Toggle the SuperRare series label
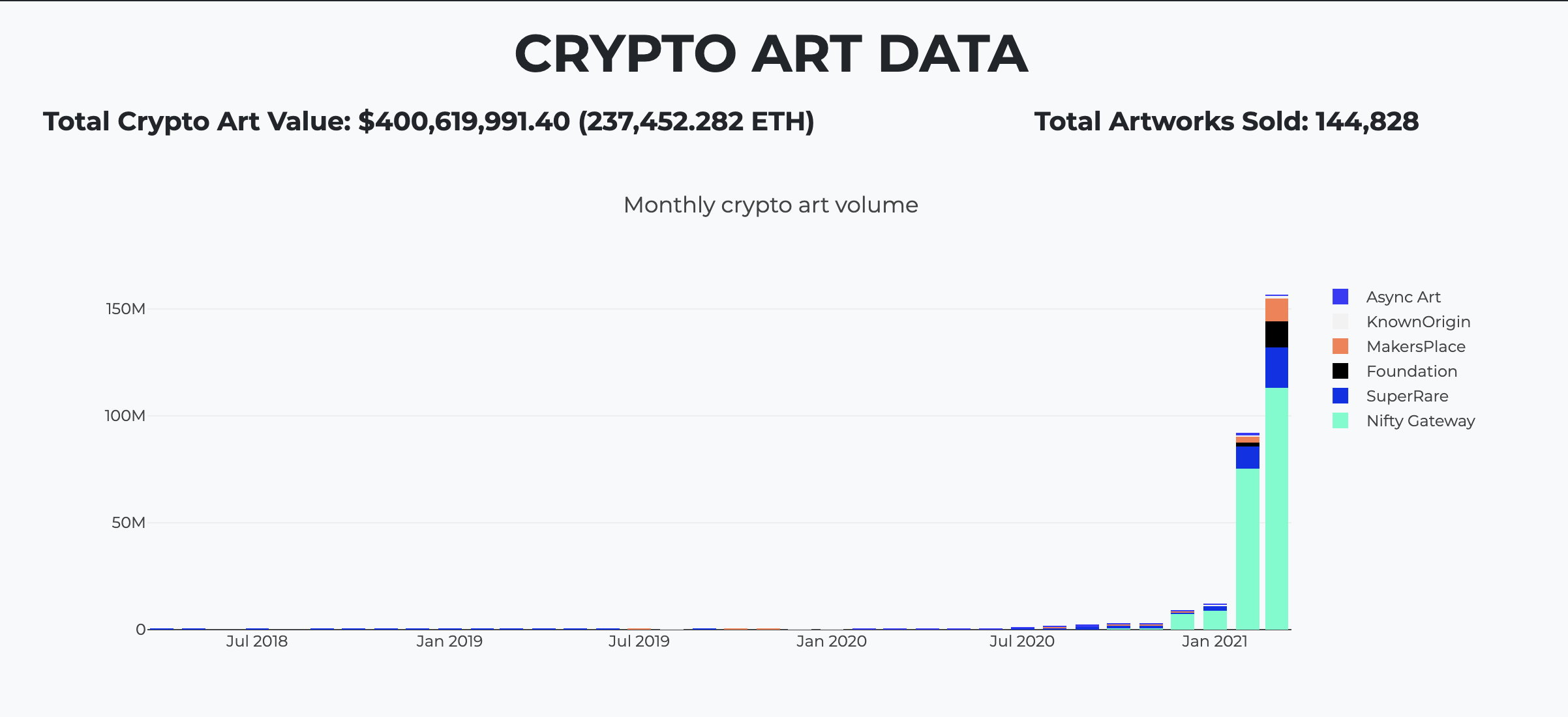The width and height of the screenshot is (1568, 717). tap(1407, 396)
